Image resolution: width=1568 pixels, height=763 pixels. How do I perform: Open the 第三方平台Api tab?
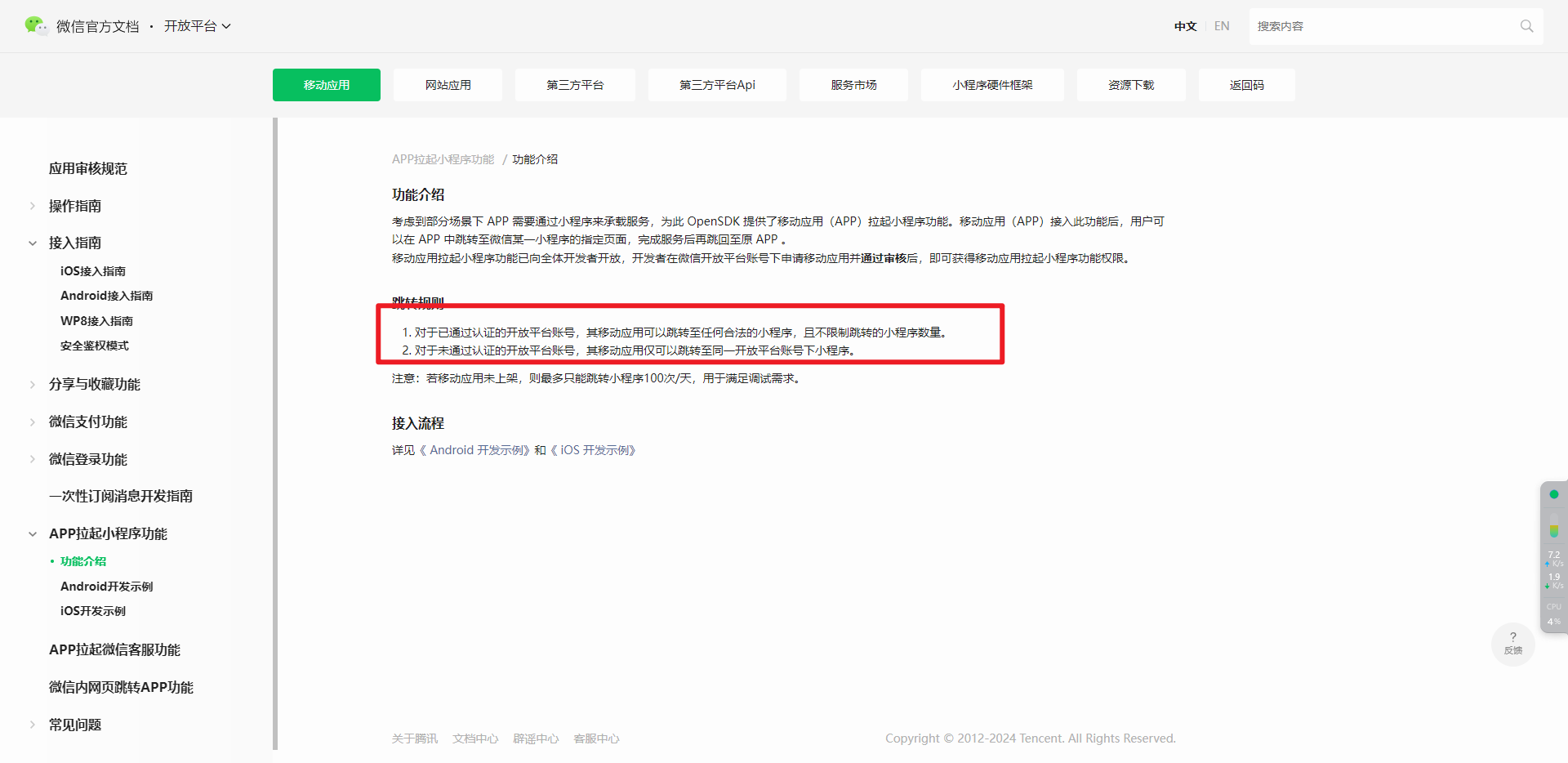(x=717, y=85)
